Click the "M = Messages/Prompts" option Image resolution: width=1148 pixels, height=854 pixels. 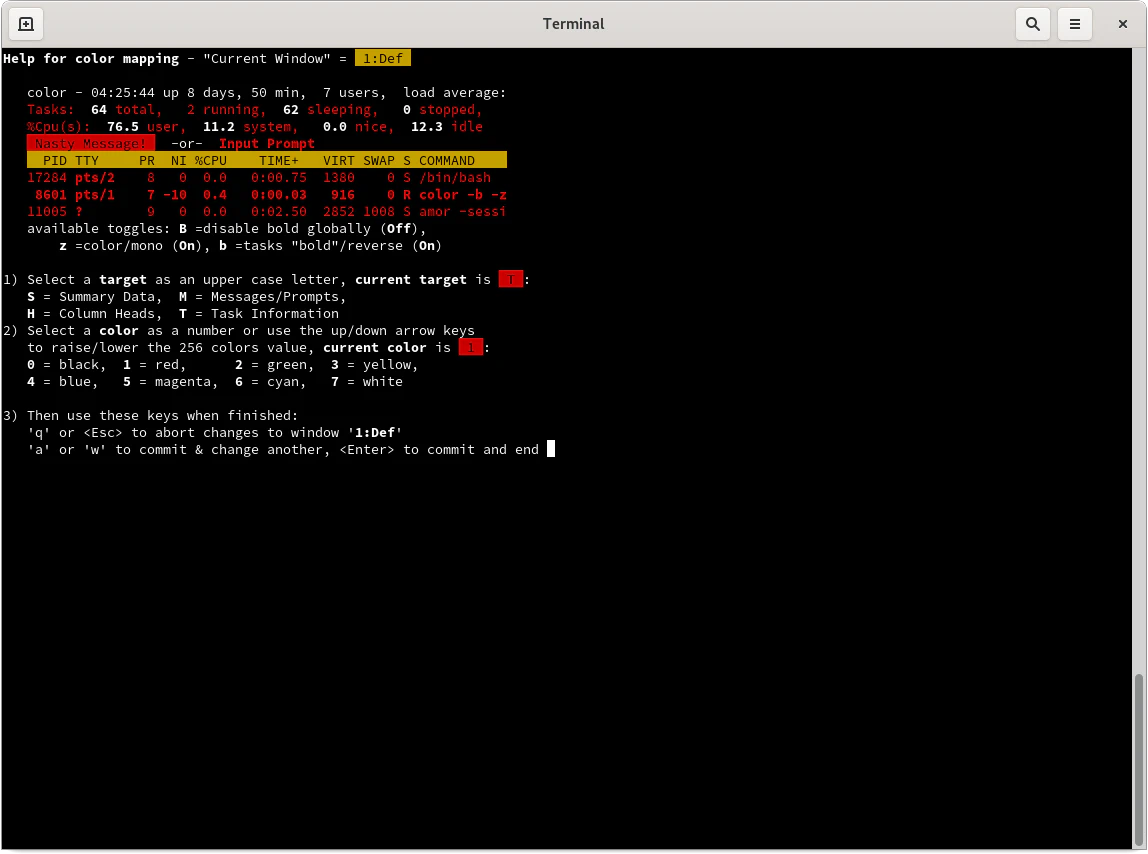pyautogui.click(x=262, y=297)
